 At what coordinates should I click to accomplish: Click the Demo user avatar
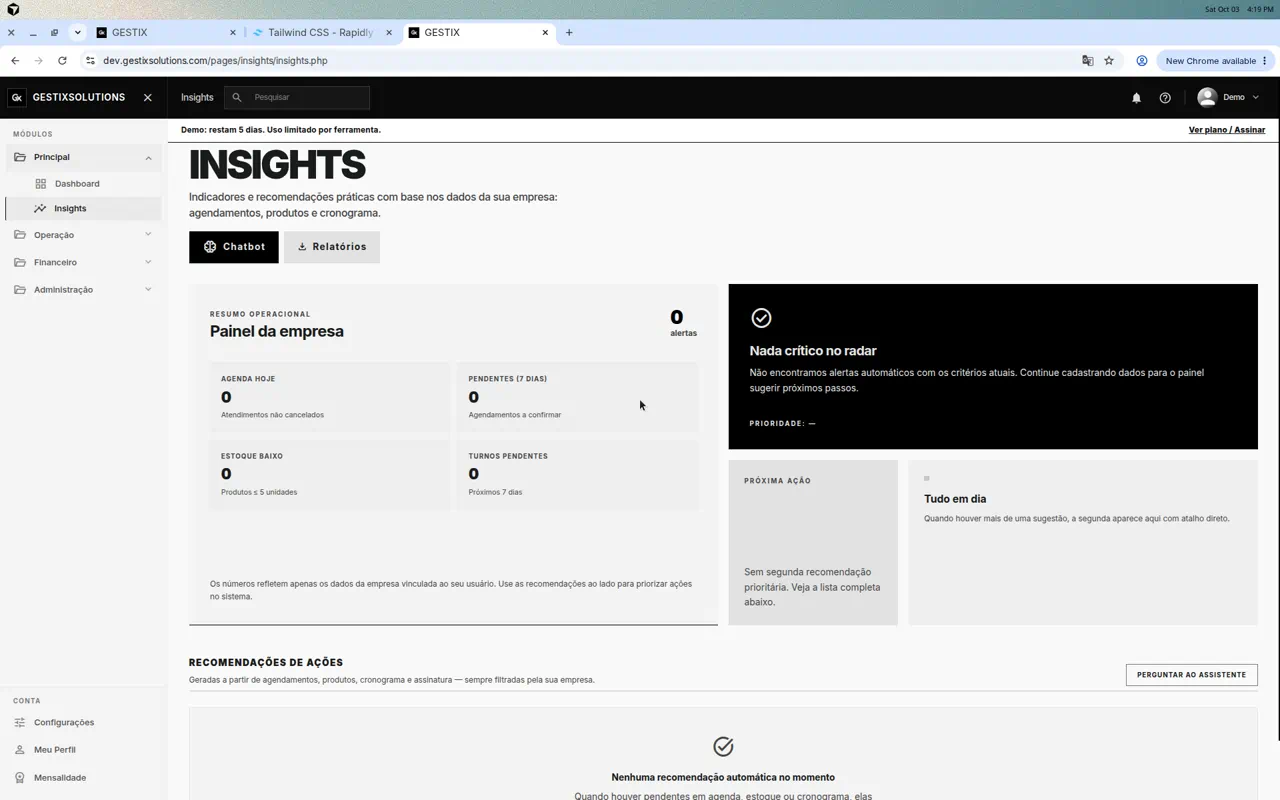coord(1207,97)
